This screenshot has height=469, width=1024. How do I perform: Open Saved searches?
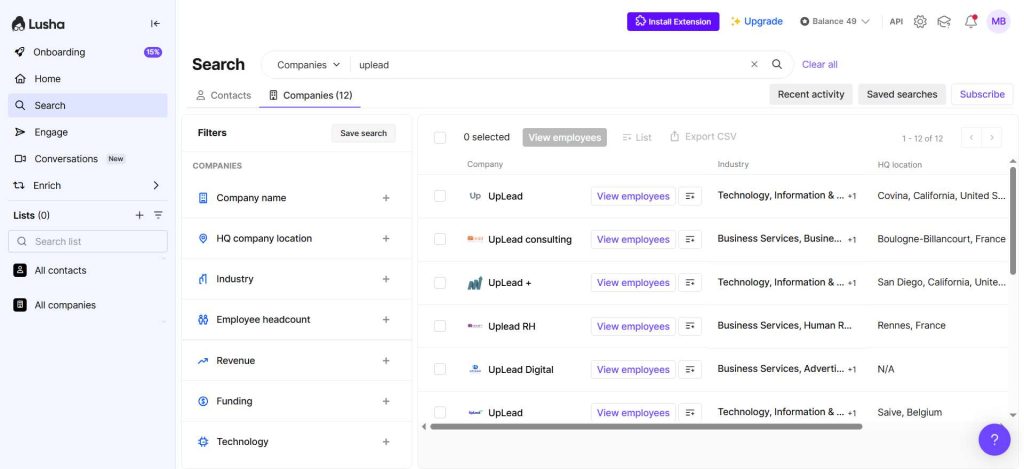tap(902, 94)
